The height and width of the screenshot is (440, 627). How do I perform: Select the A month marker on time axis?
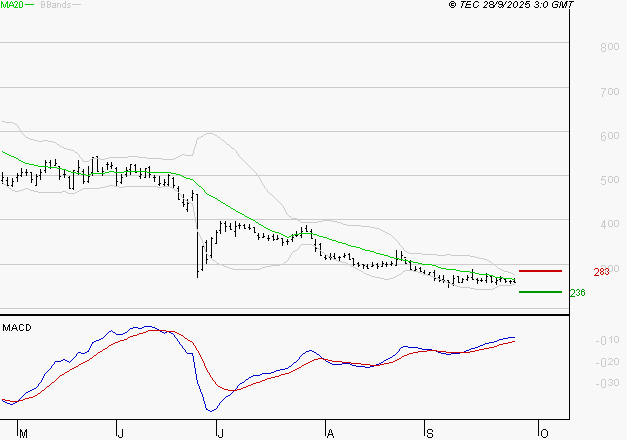click(328, 433)
